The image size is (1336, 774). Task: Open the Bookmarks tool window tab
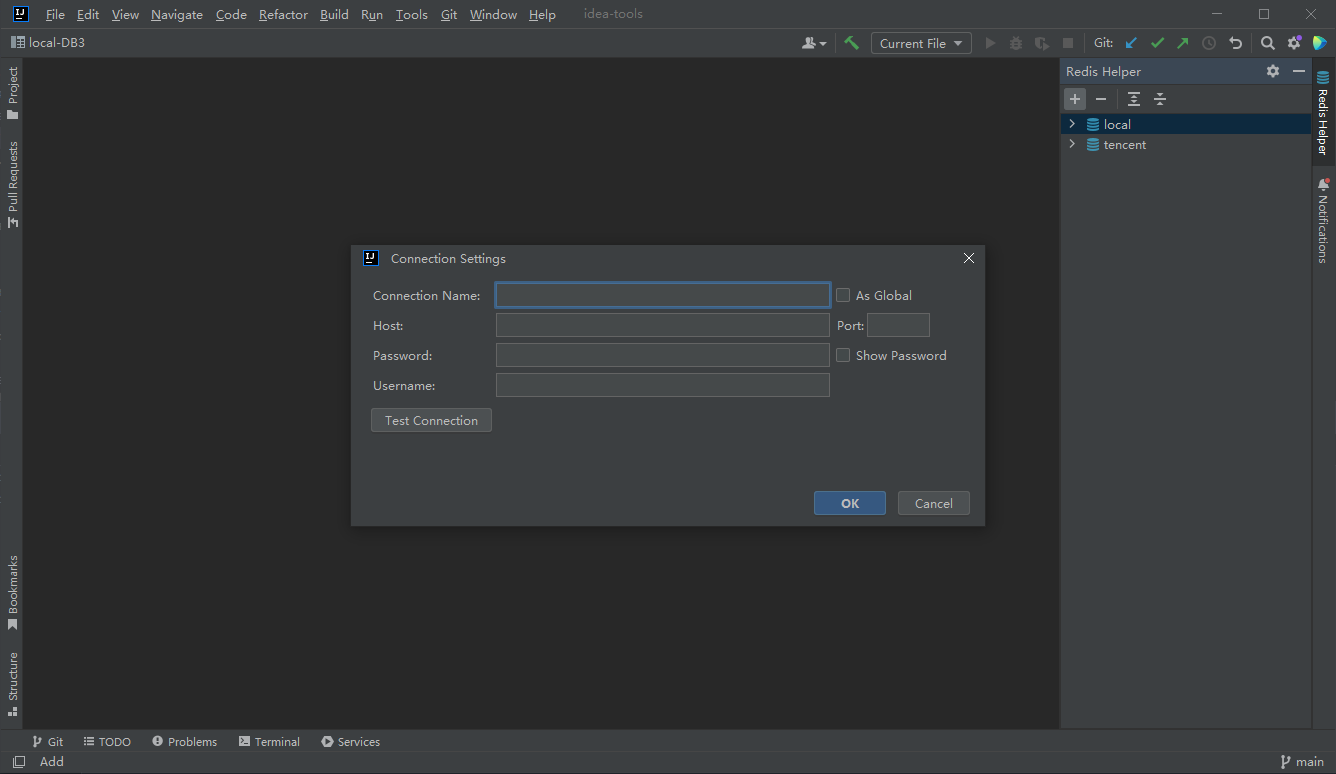point(13,592)
